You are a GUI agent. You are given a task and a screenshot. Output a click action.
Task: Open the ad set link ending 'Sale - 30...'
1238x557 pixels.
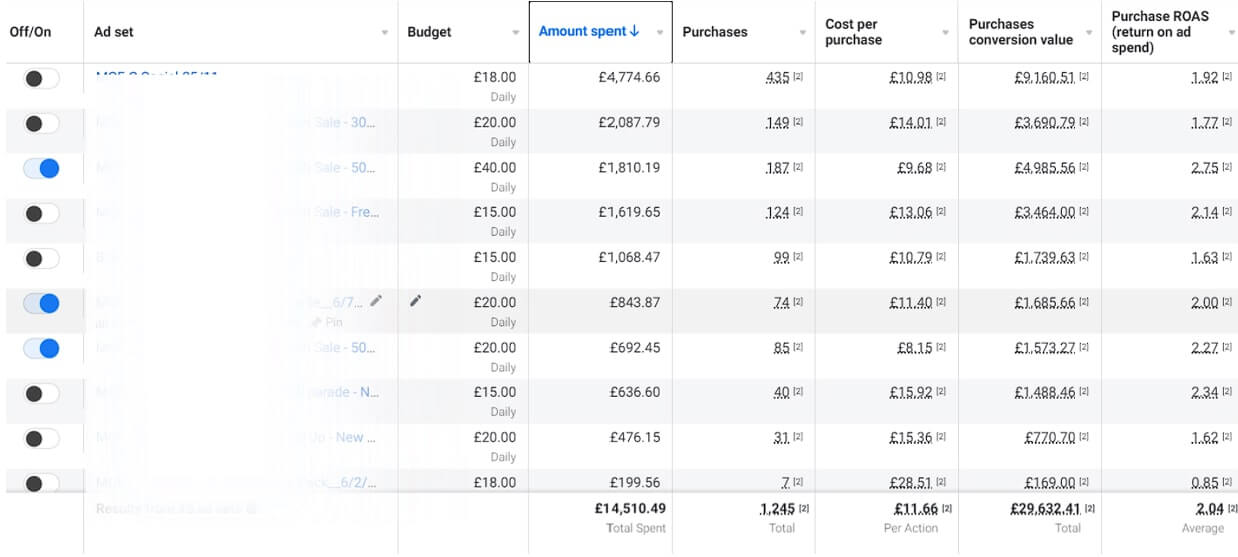345,122
